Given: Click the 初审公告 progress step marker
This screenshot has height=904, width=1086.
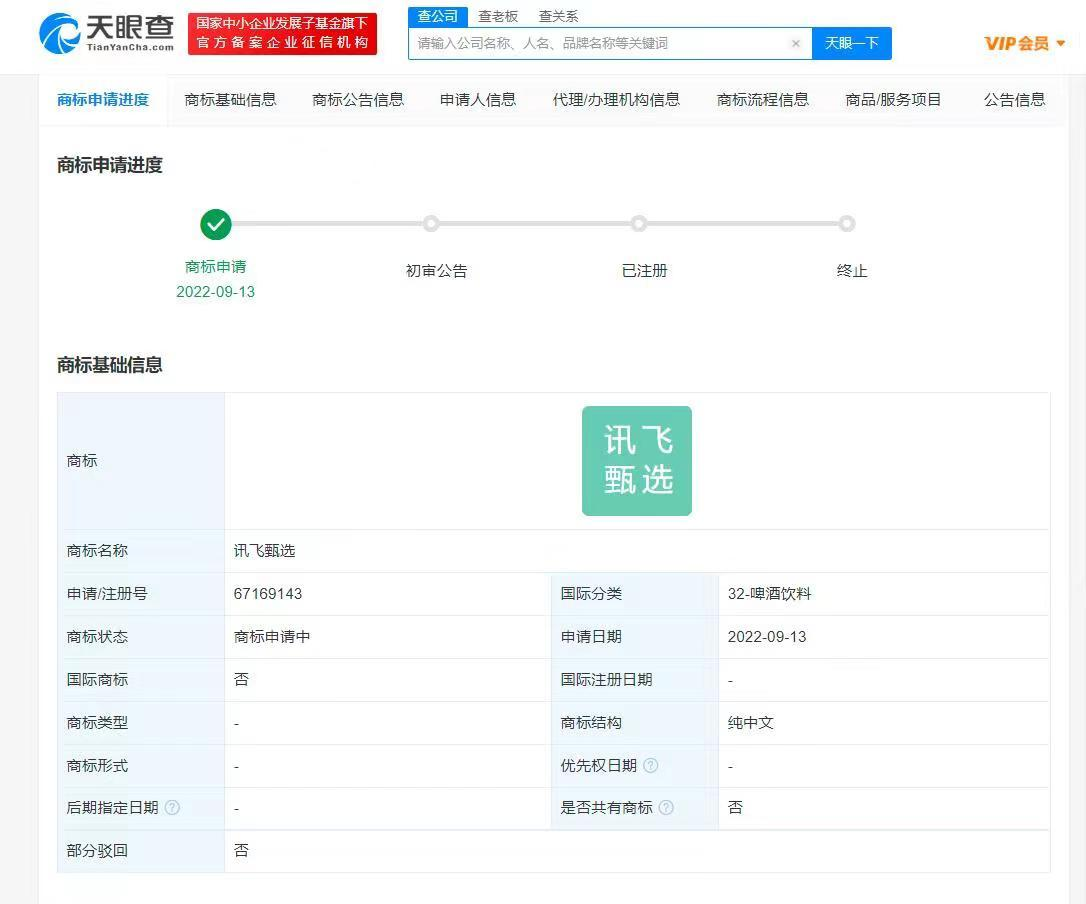Looking at the screenshot, I should coord(431,224).
